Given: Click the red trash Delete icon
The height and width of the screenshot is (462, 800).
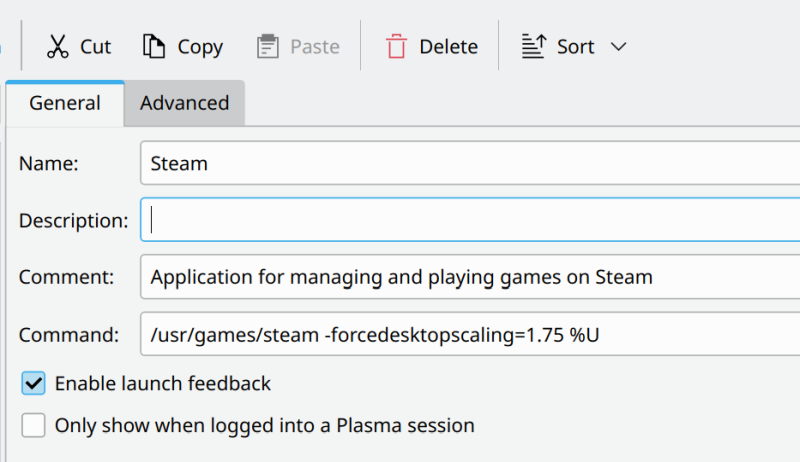Looking at the screenshot, I should pyautogui.click(x=397, y=46).
